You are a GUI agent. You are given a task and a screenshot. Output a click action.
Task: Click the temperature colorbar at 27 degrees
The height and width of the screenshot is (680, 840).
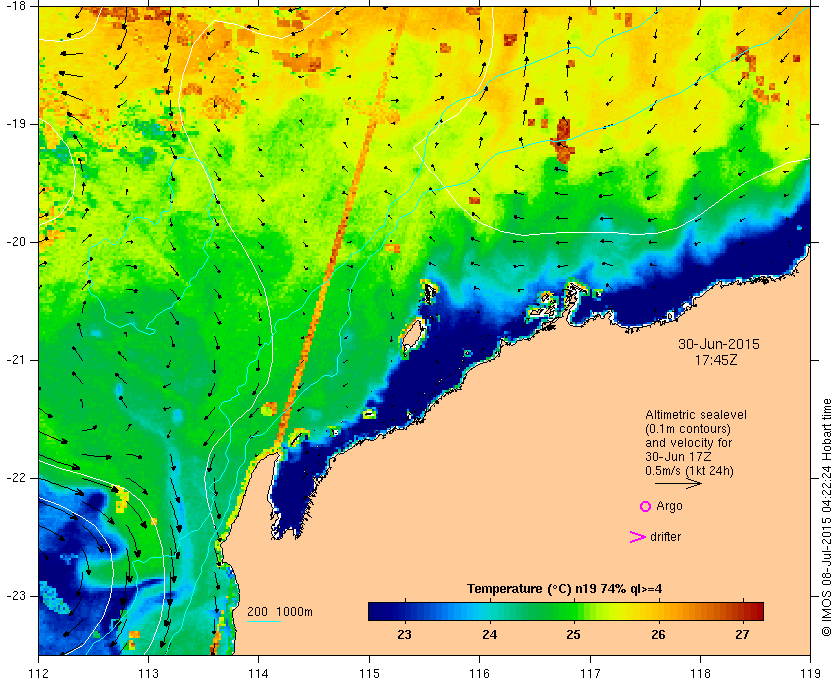(x=742, y=611)
